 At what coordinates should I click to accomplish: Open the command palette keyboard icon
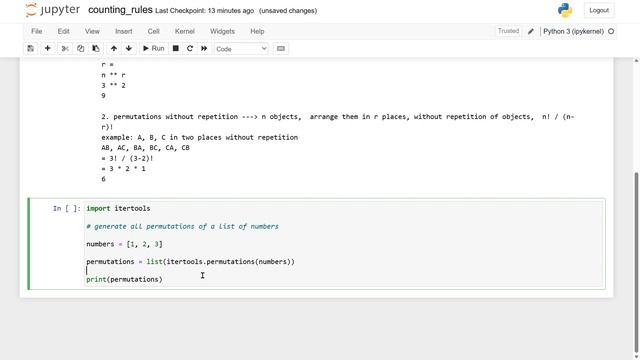tap(281, 49)
